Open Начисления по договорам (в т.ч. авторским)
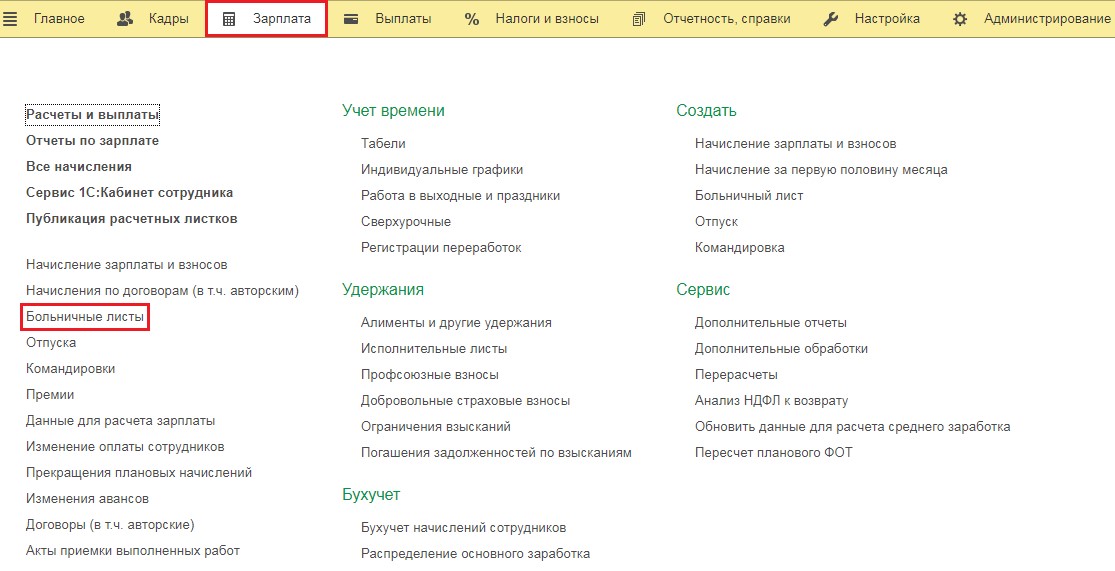Viewport: 1115px width, 571px height. click(162, 291)
